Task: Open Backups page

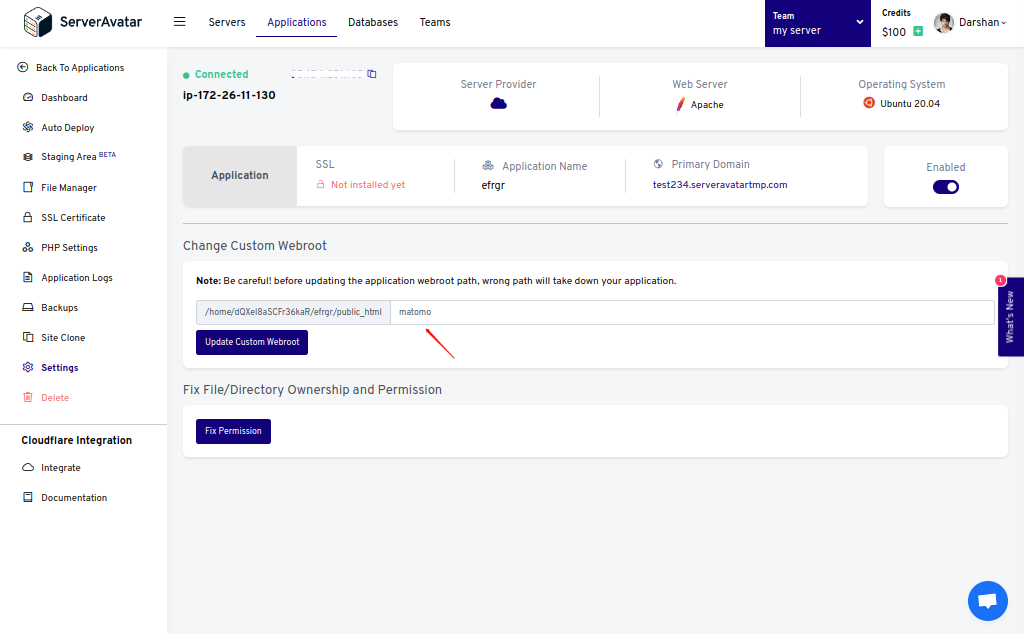Action: click(59, 308)
